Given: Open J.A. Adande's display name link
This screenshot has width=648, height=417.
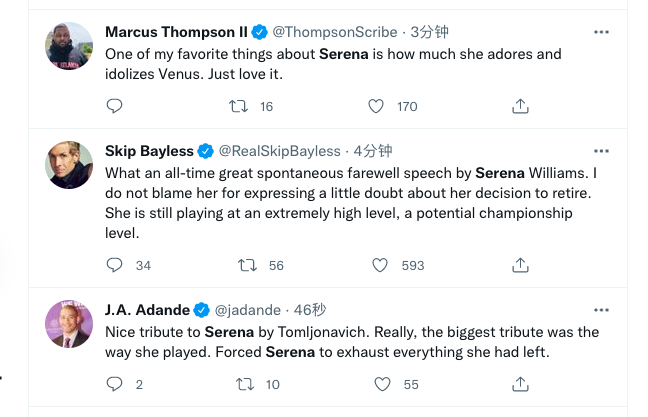Looking at the screenshot, I should [x=147, y=310].
